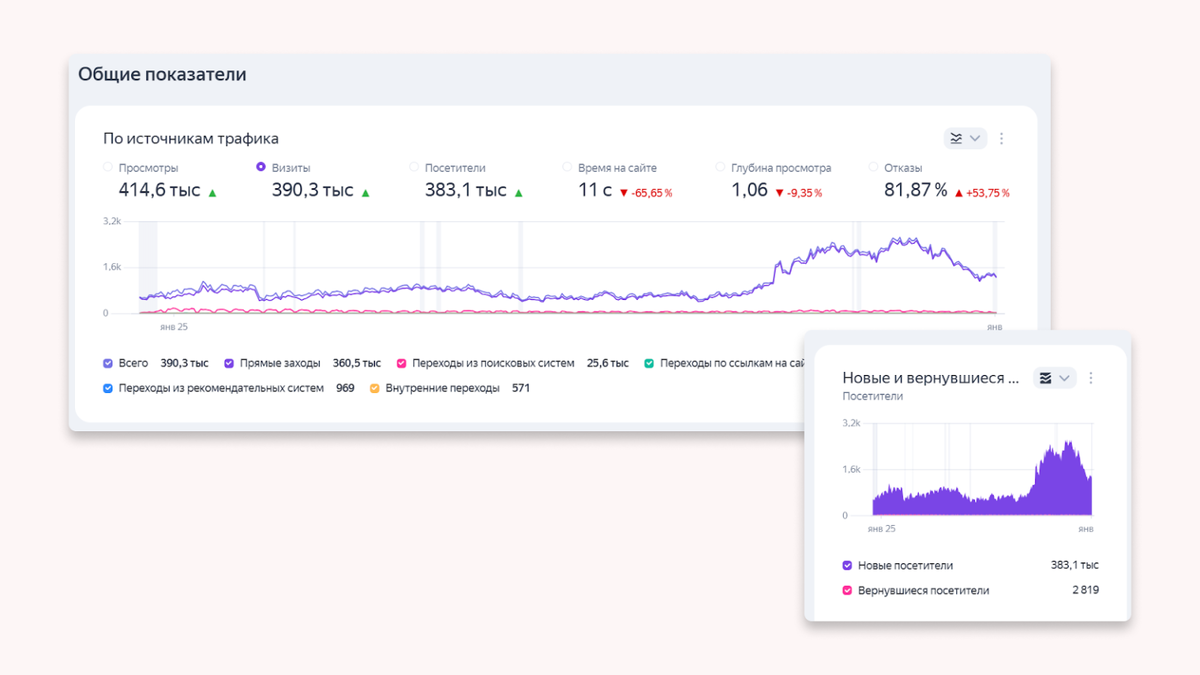Click chart type icon in visitors widget
This screenshot has width=1200, height=675.
click(1046, 378)
